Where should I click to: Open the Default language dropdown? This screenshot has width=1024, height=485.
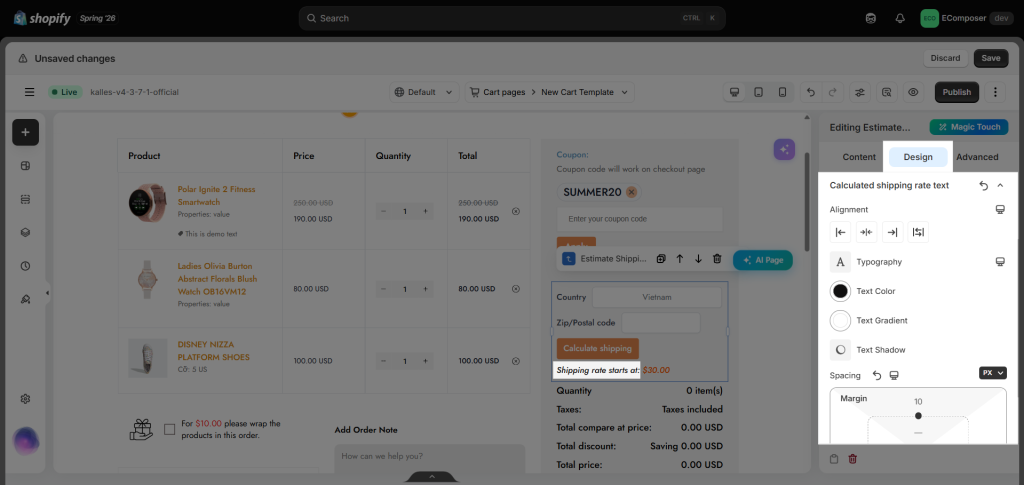424,92
